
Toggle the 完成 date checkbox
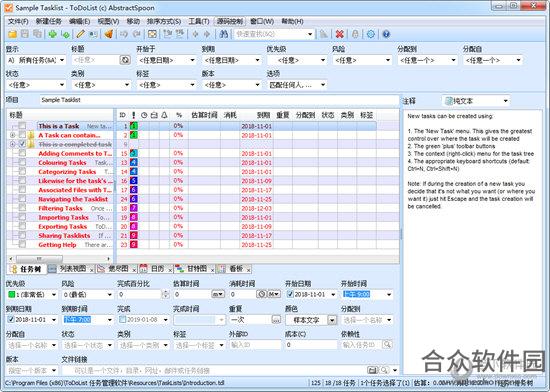(122, 319)
